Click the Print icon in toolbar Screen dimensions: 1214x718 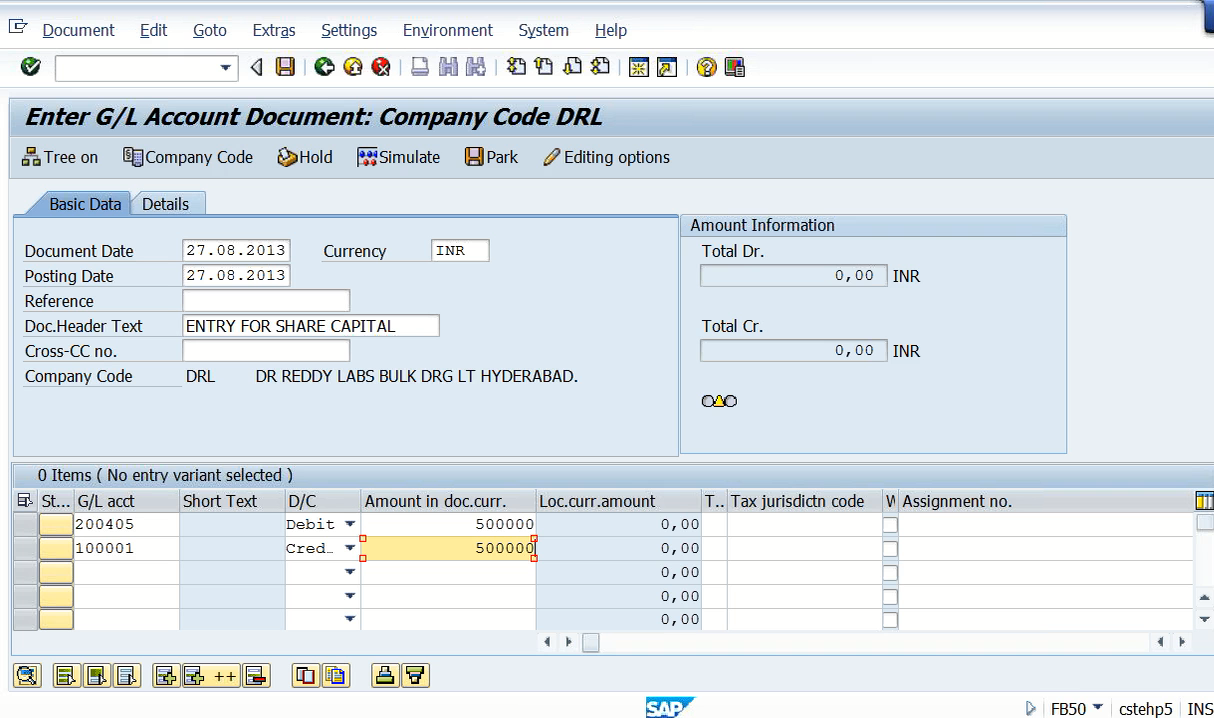(x=420, y=67)
